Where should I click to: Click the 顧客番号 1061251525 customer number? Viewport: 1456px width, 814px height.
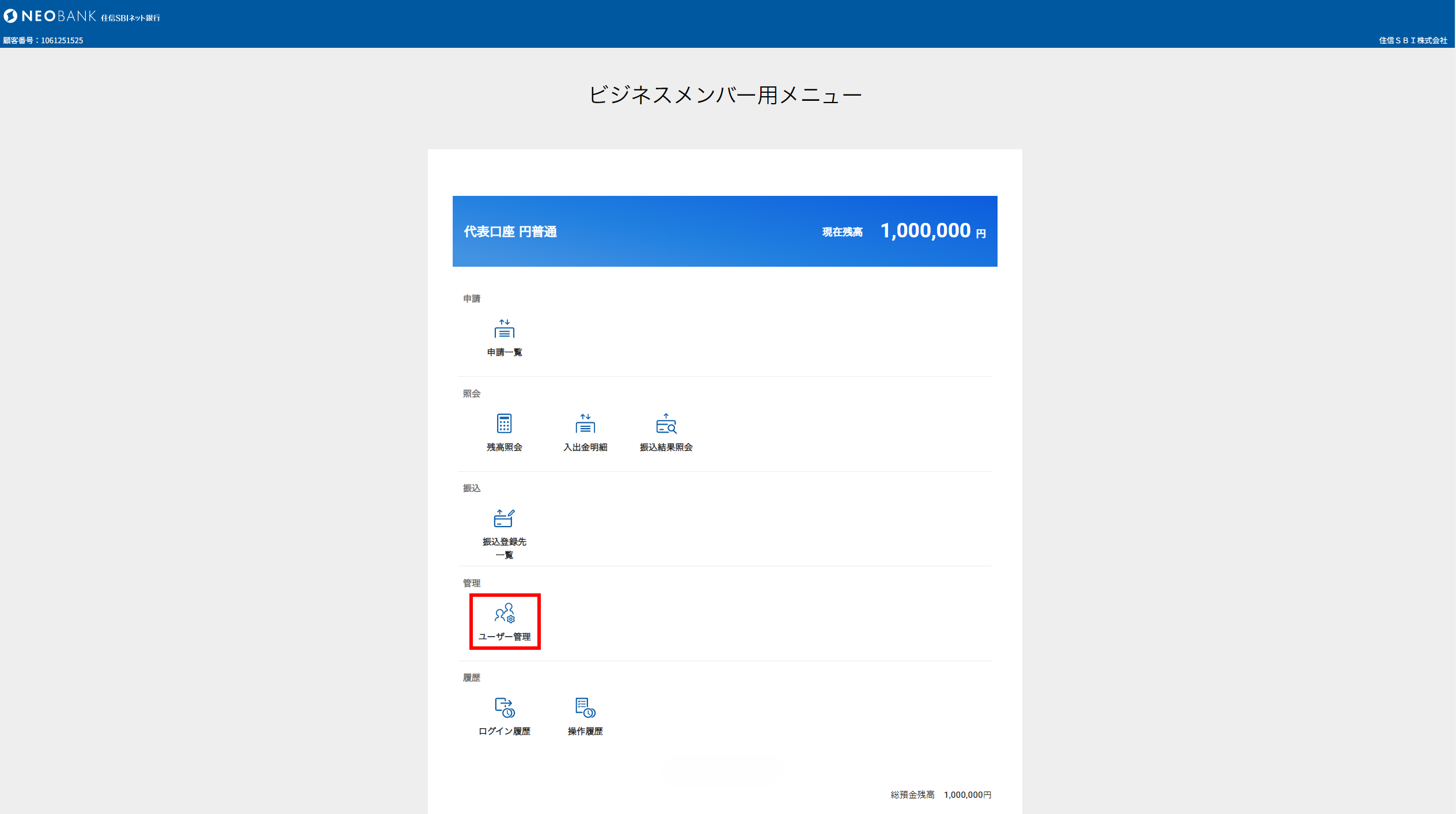point(43,40)
